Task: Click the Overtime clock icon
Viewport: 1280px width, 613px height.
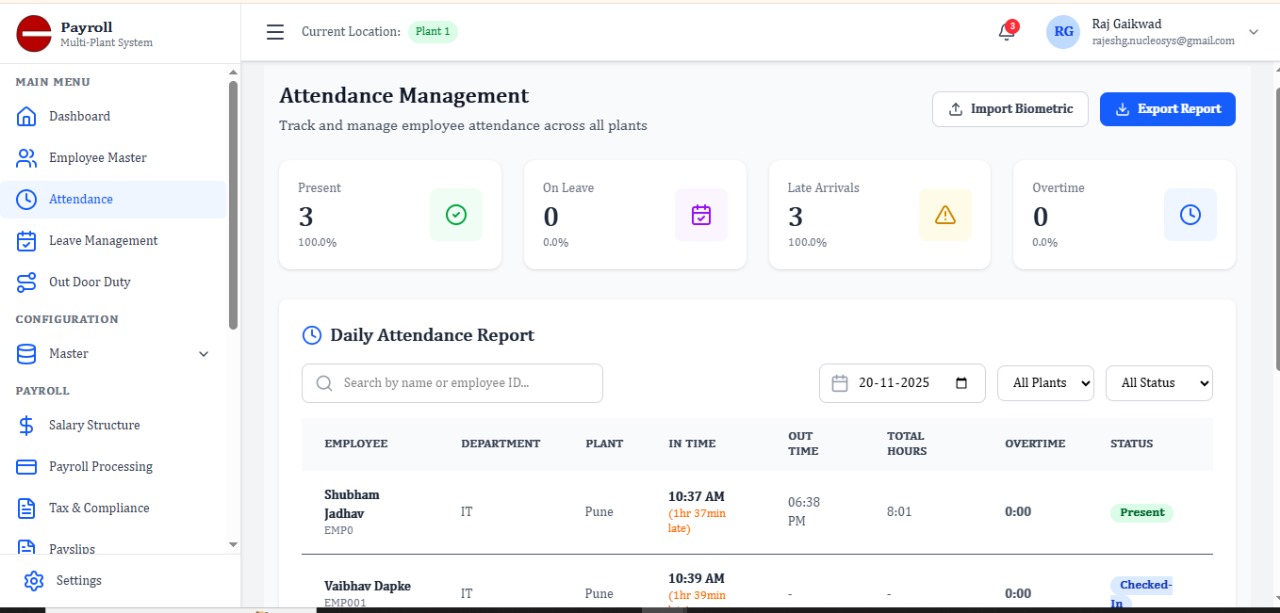Action: tap(1190, 215)
